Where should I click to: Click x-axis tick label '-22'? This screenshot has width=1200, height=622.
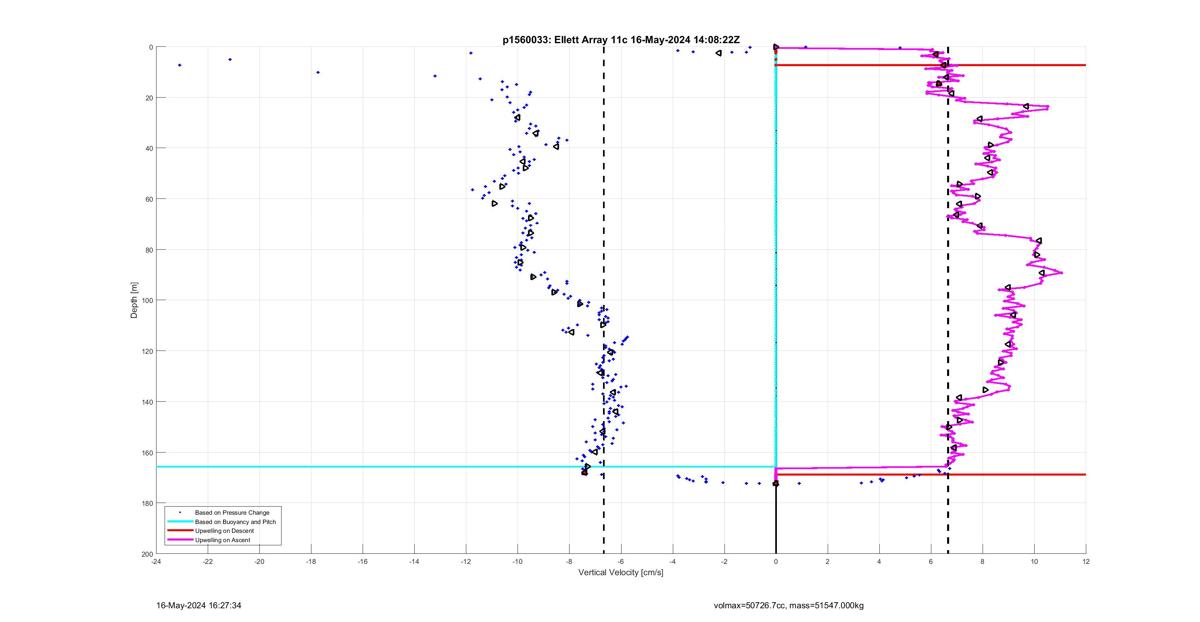208,561
